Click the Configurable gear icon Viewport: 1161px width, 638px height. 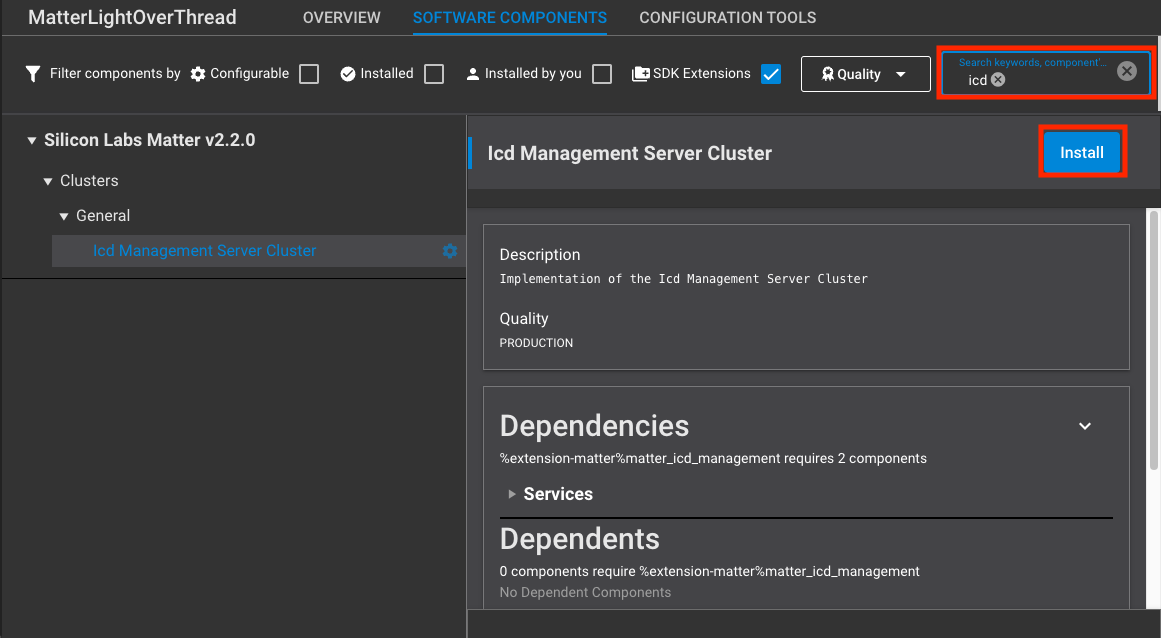click(x=198, y=73)
